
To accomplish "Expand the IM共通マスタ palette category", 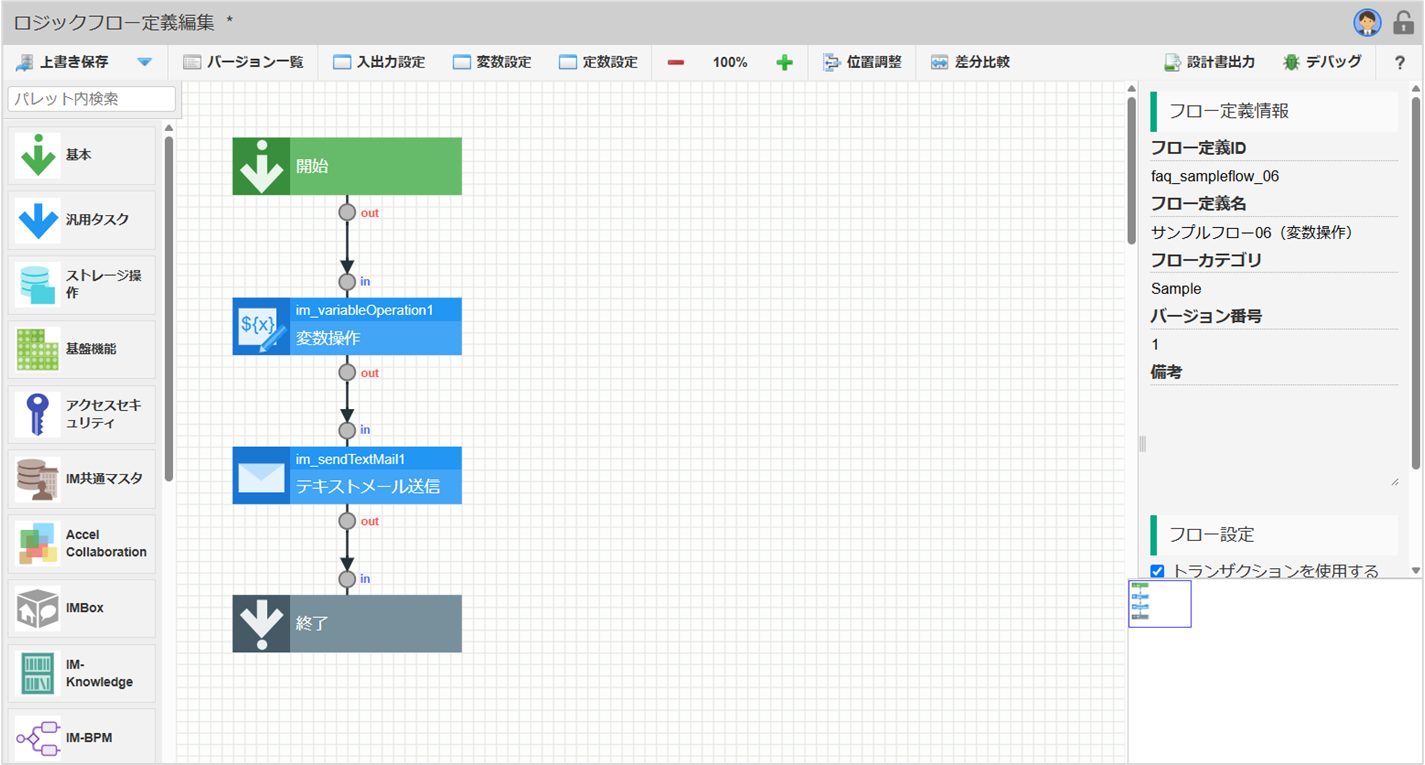I will click(82, 478).
